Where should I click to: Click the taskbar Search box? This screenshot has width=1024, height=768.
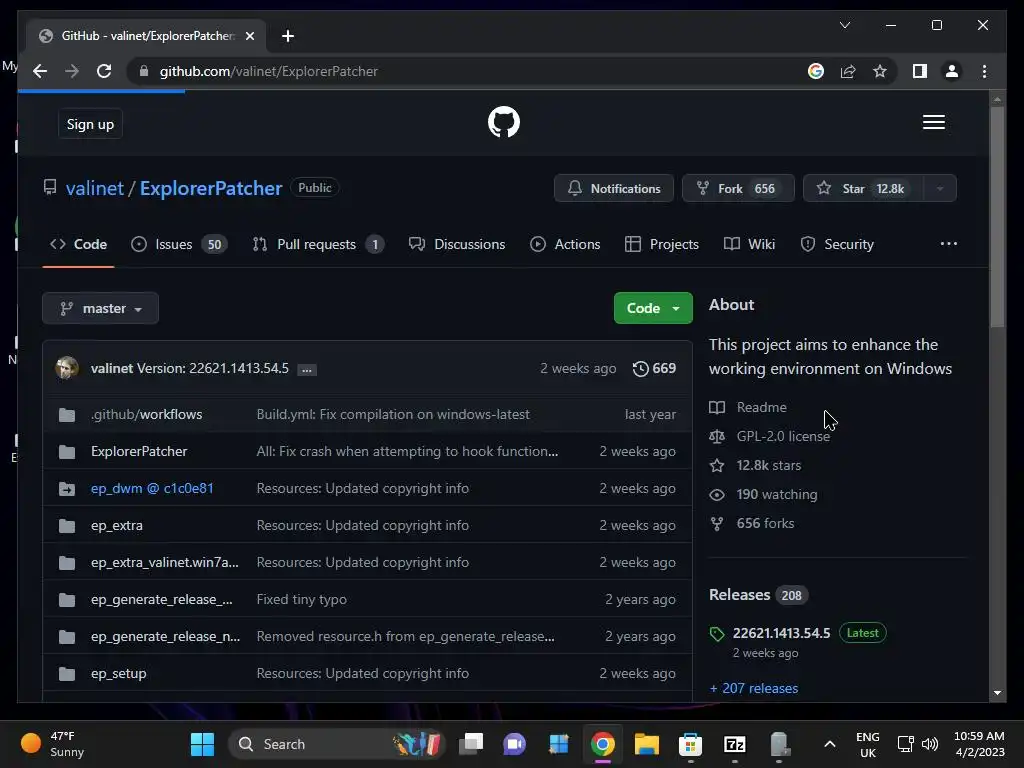pyautogui.click(x=336, y=744)
